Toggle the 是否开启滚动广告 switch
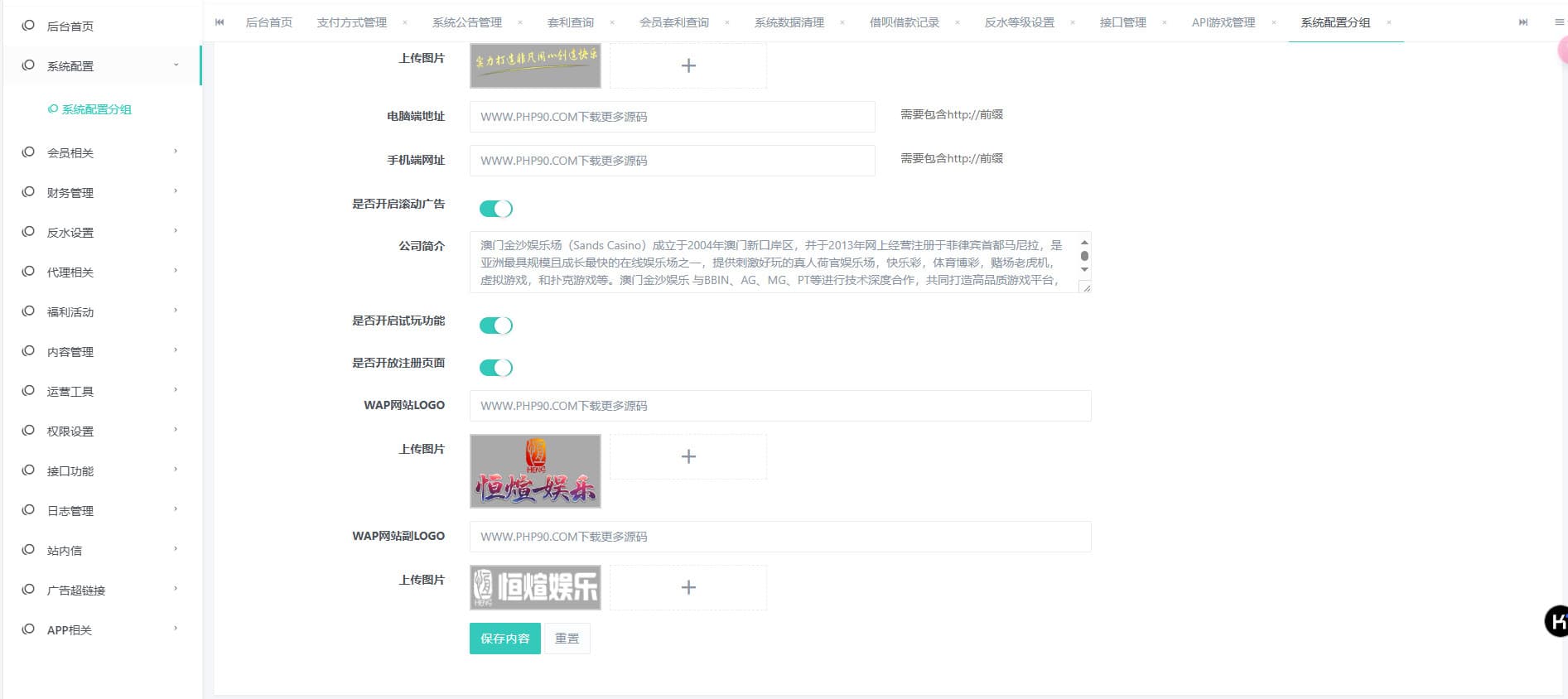Image resolution: width=1568 pixels, height=699 pixels. pos(495,209)
